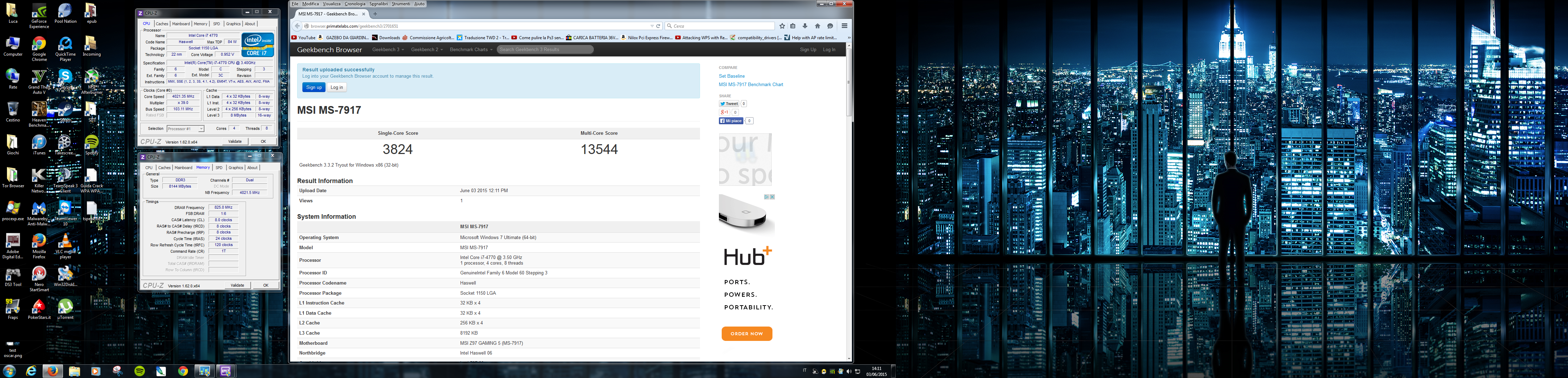This screenshot has width=1568, height=378.
Task: Open the Windows Start button
Action: tap(9, 371)
